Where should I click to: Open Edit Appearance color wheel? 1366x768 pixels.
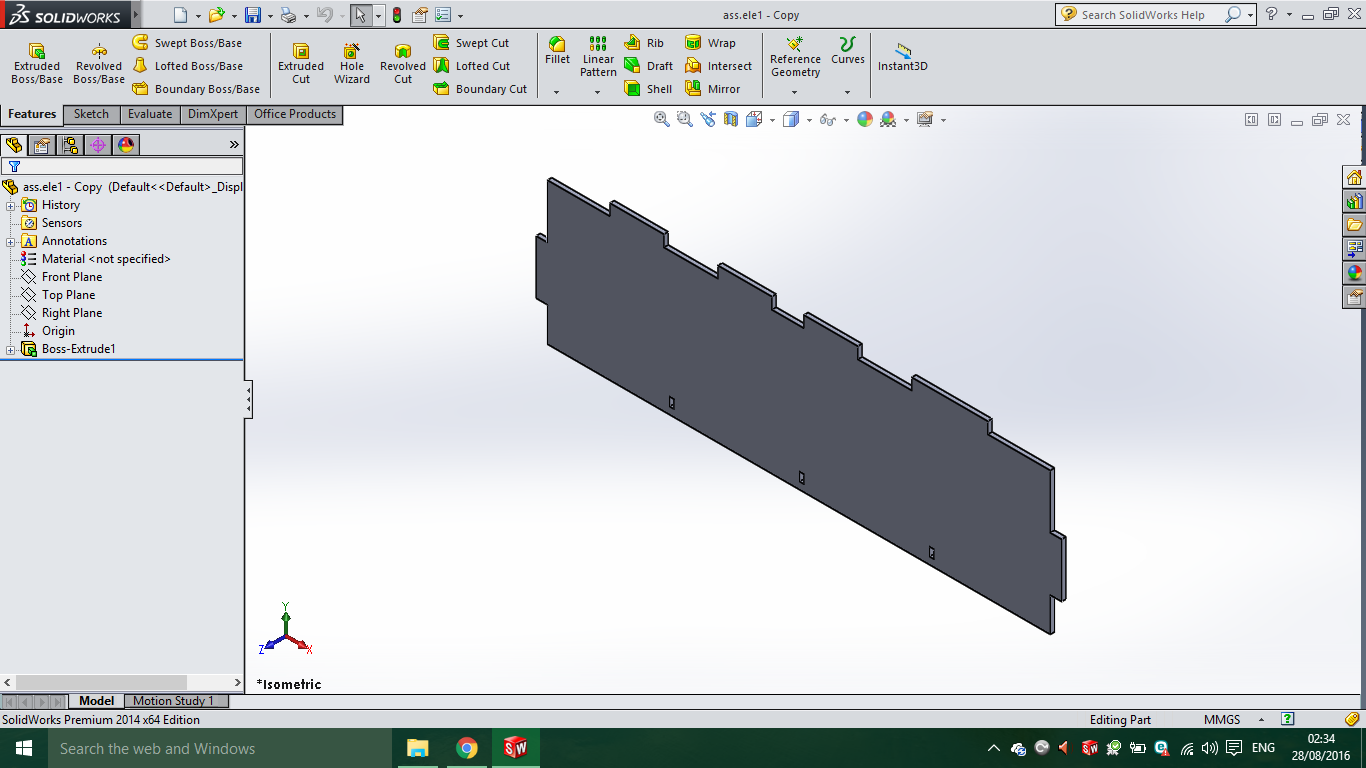tap(865, 119)
